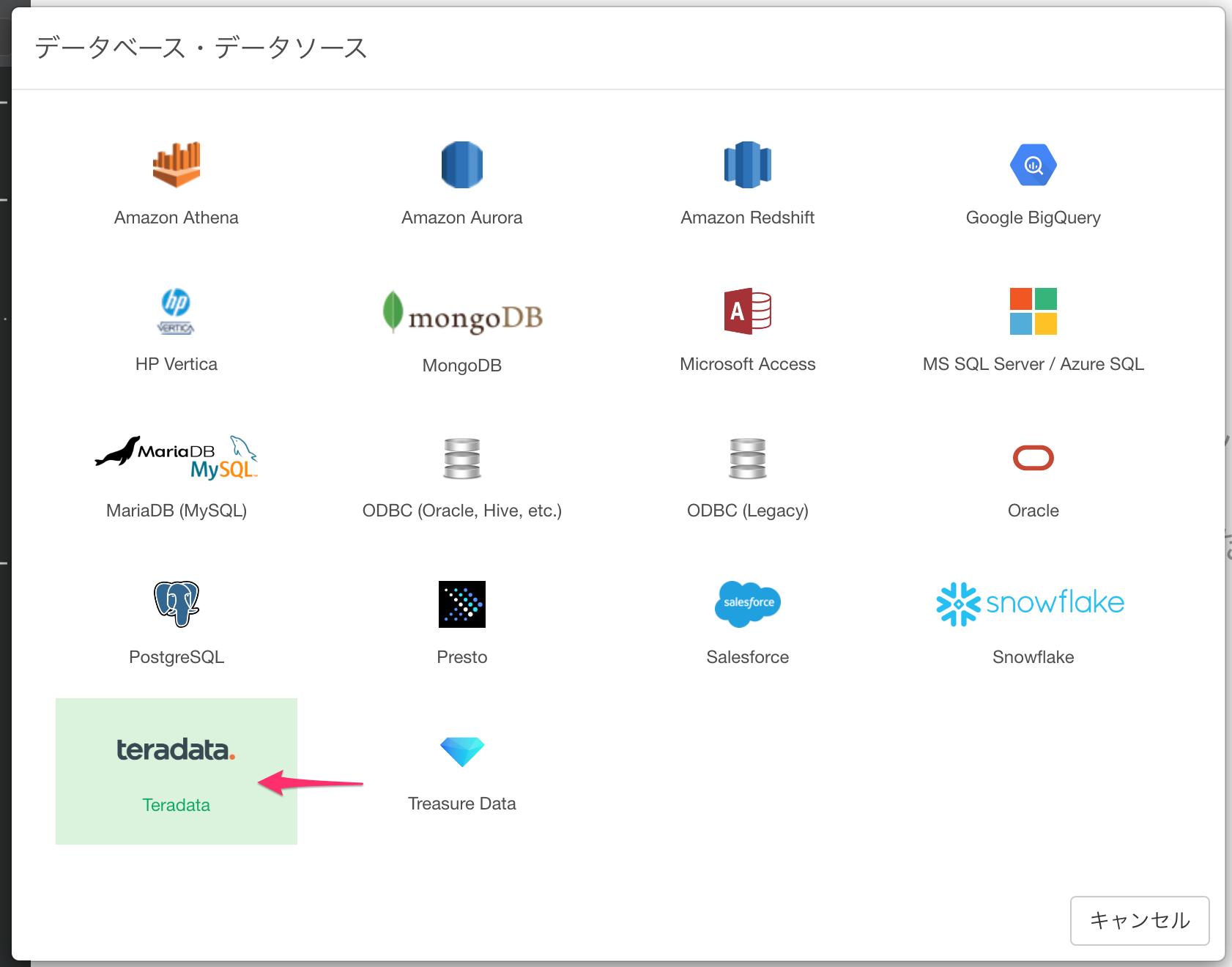Choose the ODBC (Legacy) database icon
Image resolution: width=1232 pixels, height=967 pixels.
coord(748,459)
